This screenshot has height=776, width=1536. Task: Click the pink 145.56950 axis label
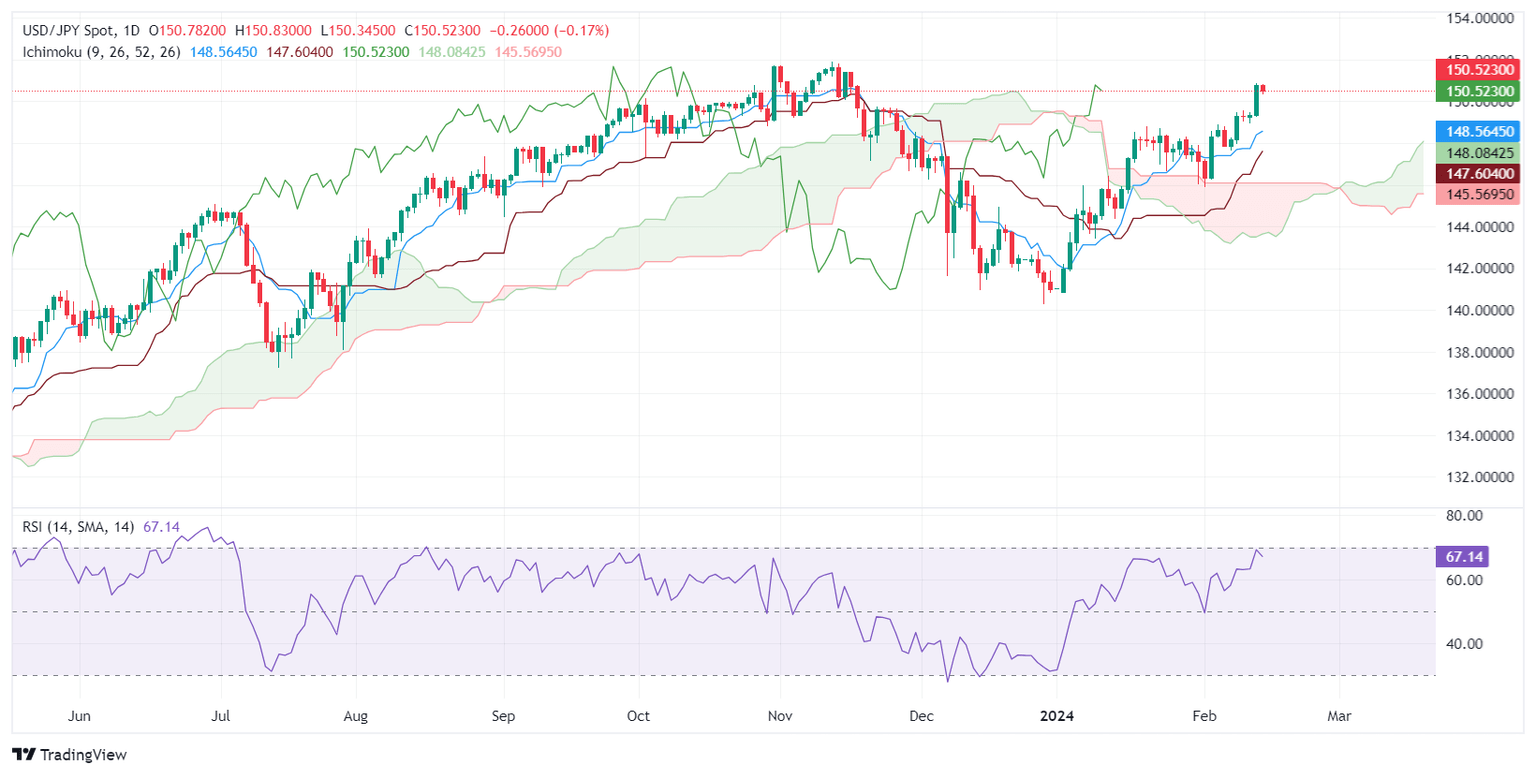pyautogui.click(x=1479, y=194)
